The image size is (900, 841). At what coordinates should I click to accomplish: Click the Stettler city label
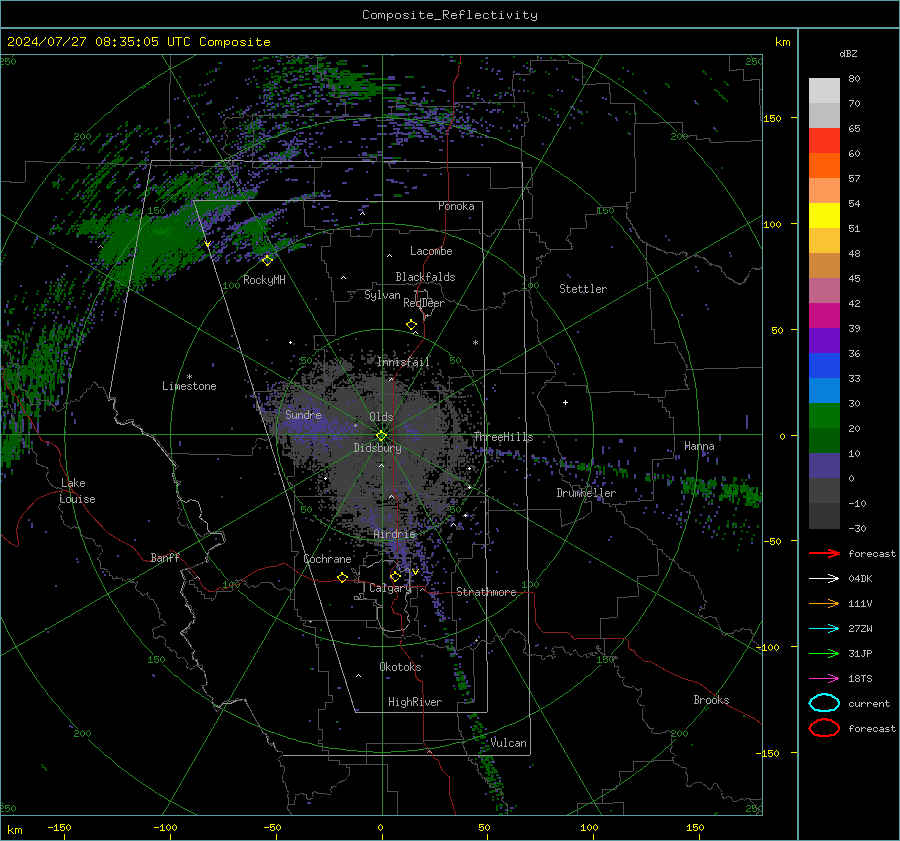click(583, 289)
